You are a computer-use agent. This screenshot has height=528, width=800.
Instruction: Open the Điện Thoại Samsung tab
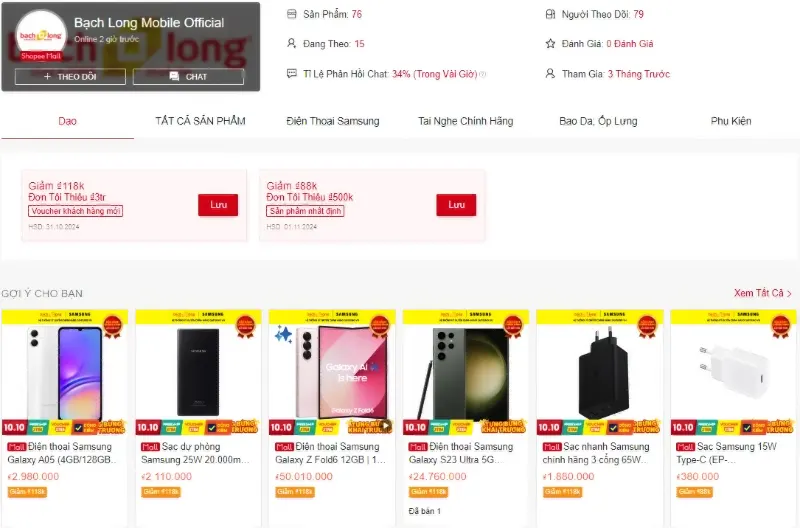click(333, 121)
